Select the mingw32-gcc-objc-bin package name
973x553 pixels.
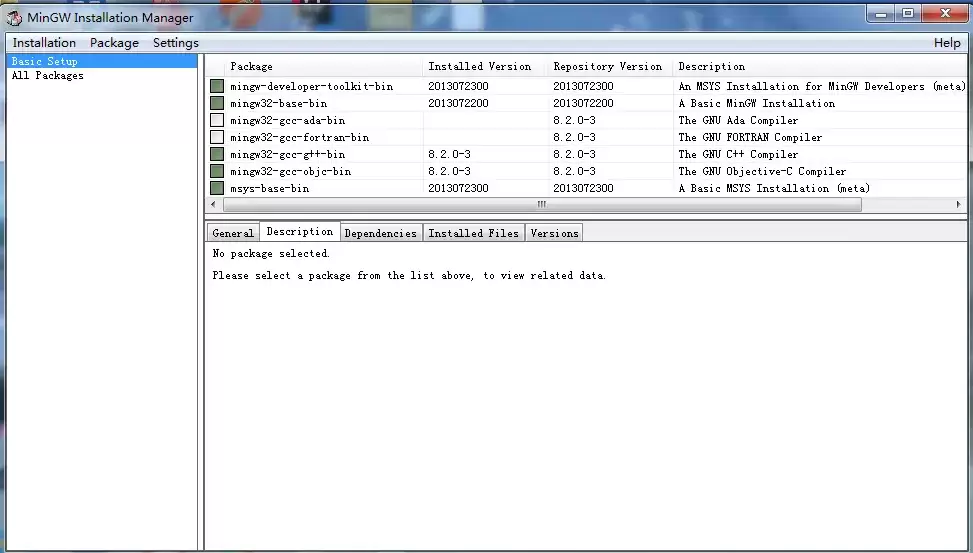point(290,171)
